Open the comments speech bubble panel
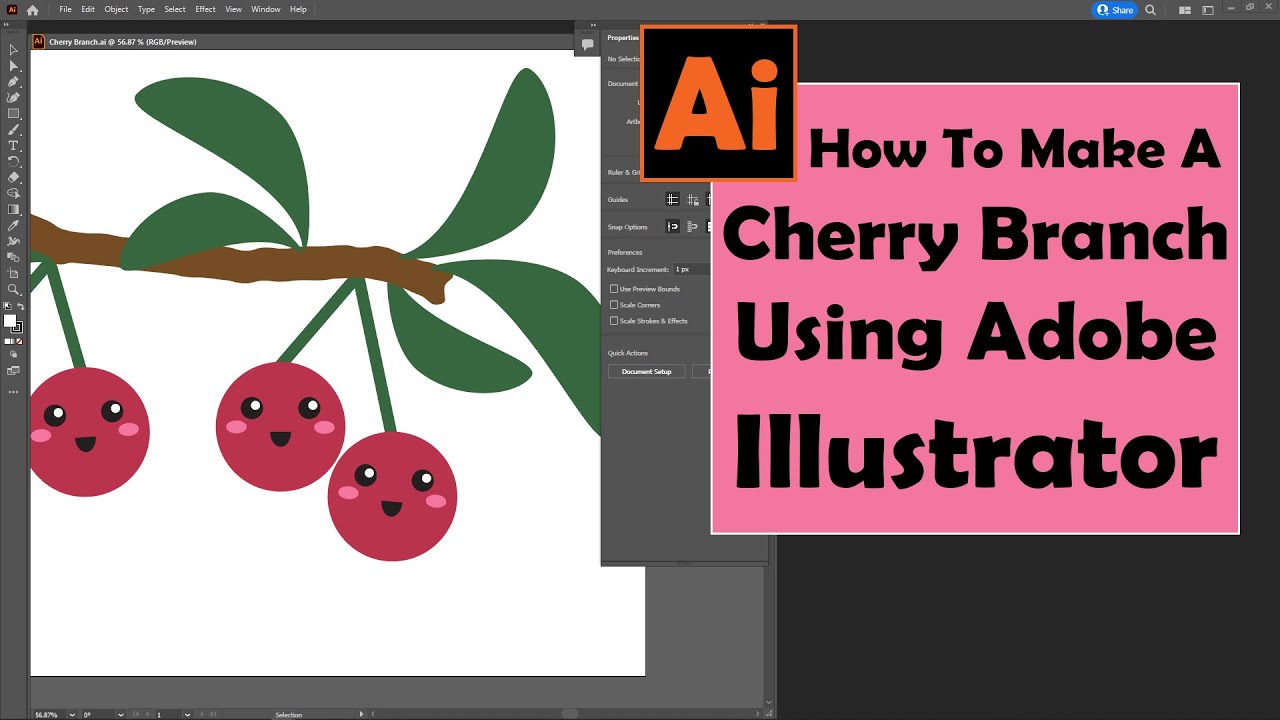The width and height of the screenshot is (1280, 720). tap(588, 44)
